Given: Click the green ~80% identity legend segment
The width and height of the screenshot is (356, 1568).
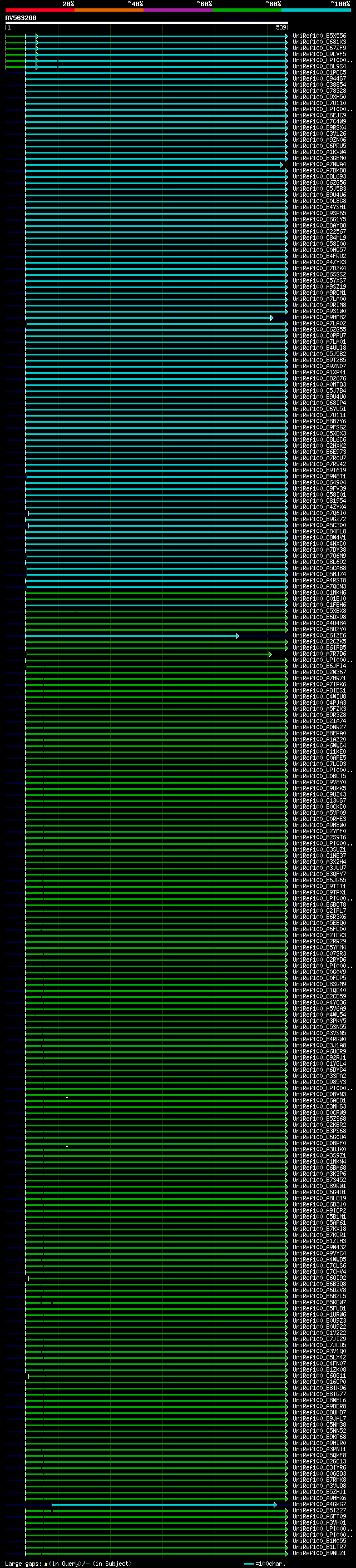Looking at the screenshot, I should tap(247, 11).
